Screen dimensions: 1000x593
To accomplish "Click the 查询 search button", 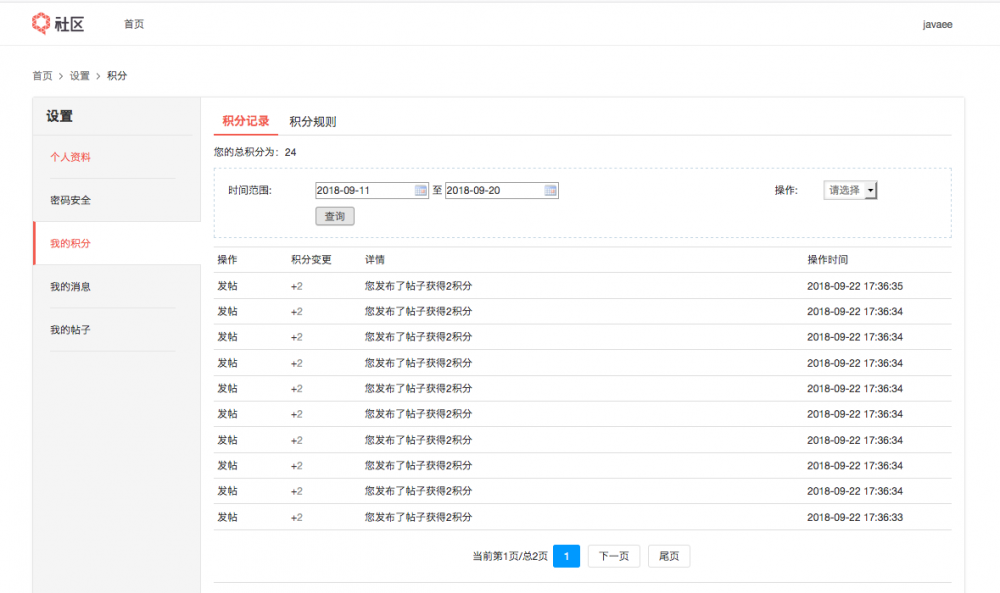I will point(334,216).
